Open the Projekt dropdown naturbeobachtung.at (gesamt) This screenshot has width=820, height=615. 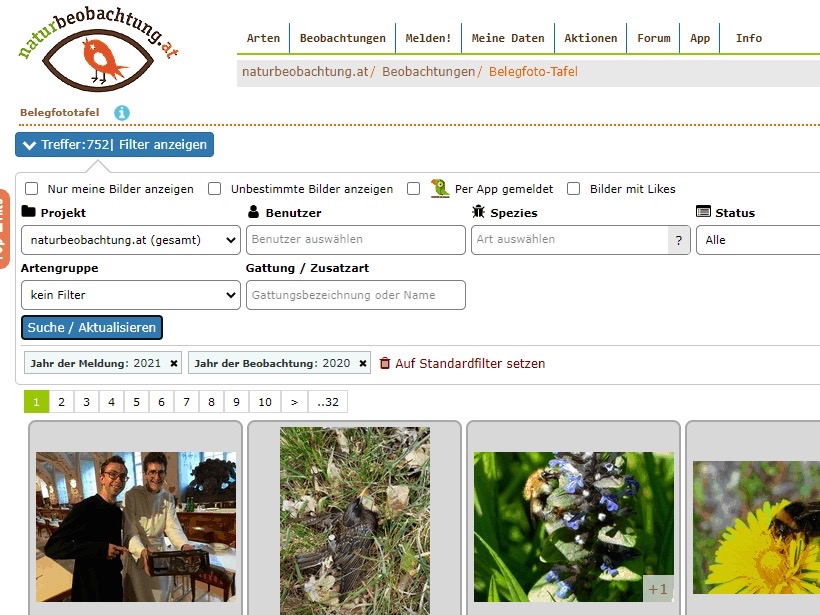[131, 240]
